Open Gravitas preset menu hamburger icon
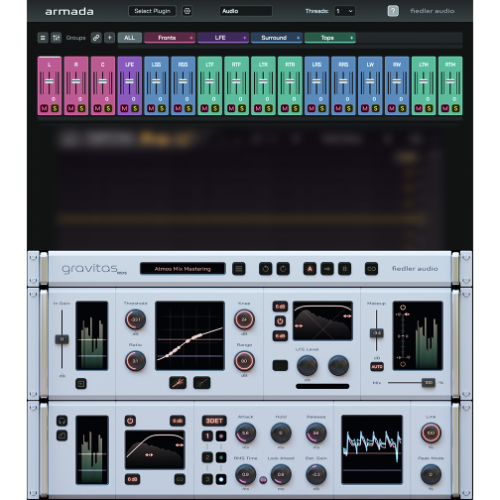 (x=239, y=269)
